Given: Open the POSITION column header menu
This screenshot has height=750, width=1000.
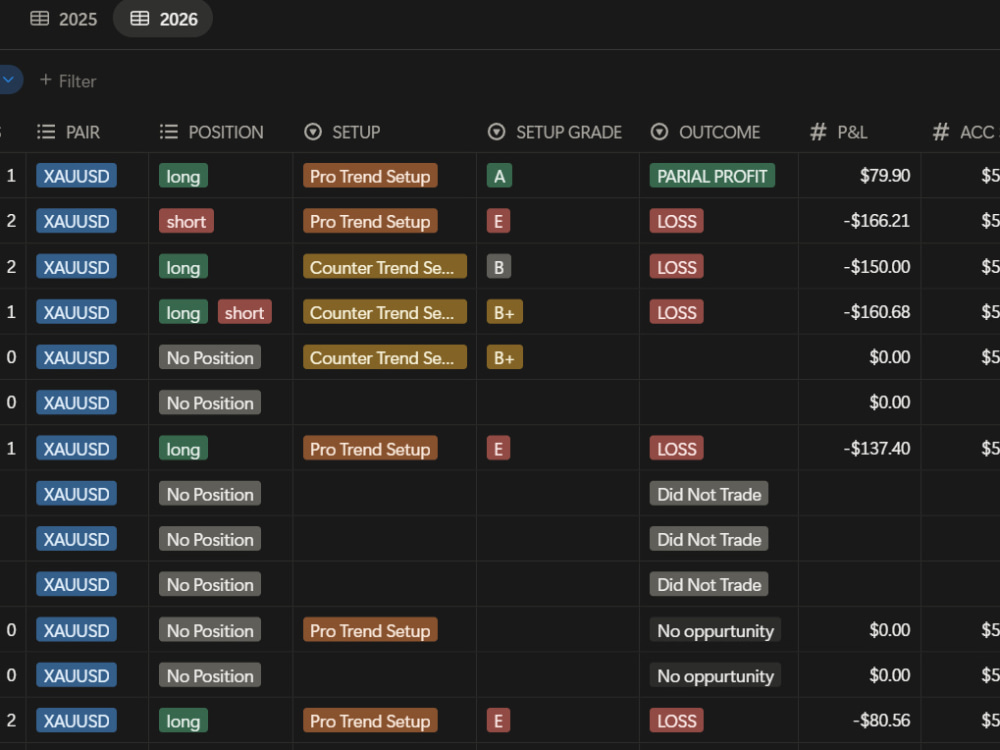Looking at the screenshot, I should (211, 132).
